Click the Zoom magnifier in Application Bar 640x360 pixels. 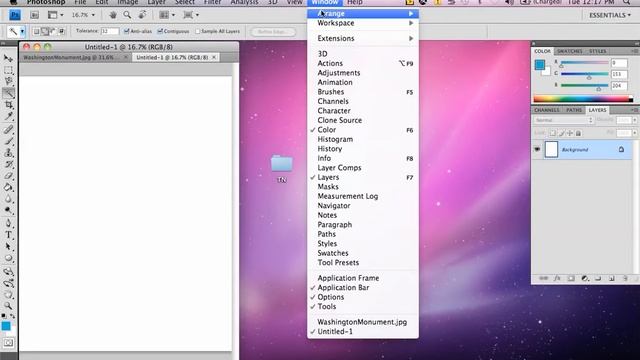pyautogui.click(x=127, y=15)
